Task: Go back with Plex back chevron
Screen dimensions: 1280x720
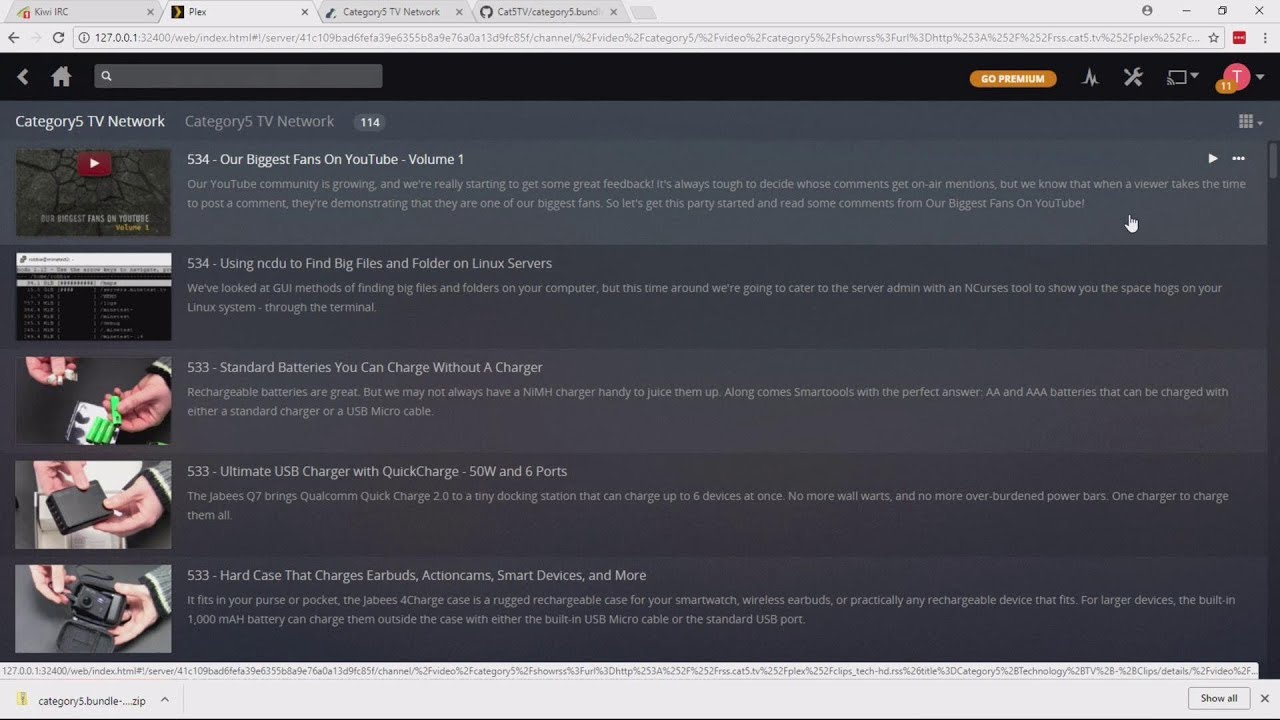Action: tap(23, 77)
